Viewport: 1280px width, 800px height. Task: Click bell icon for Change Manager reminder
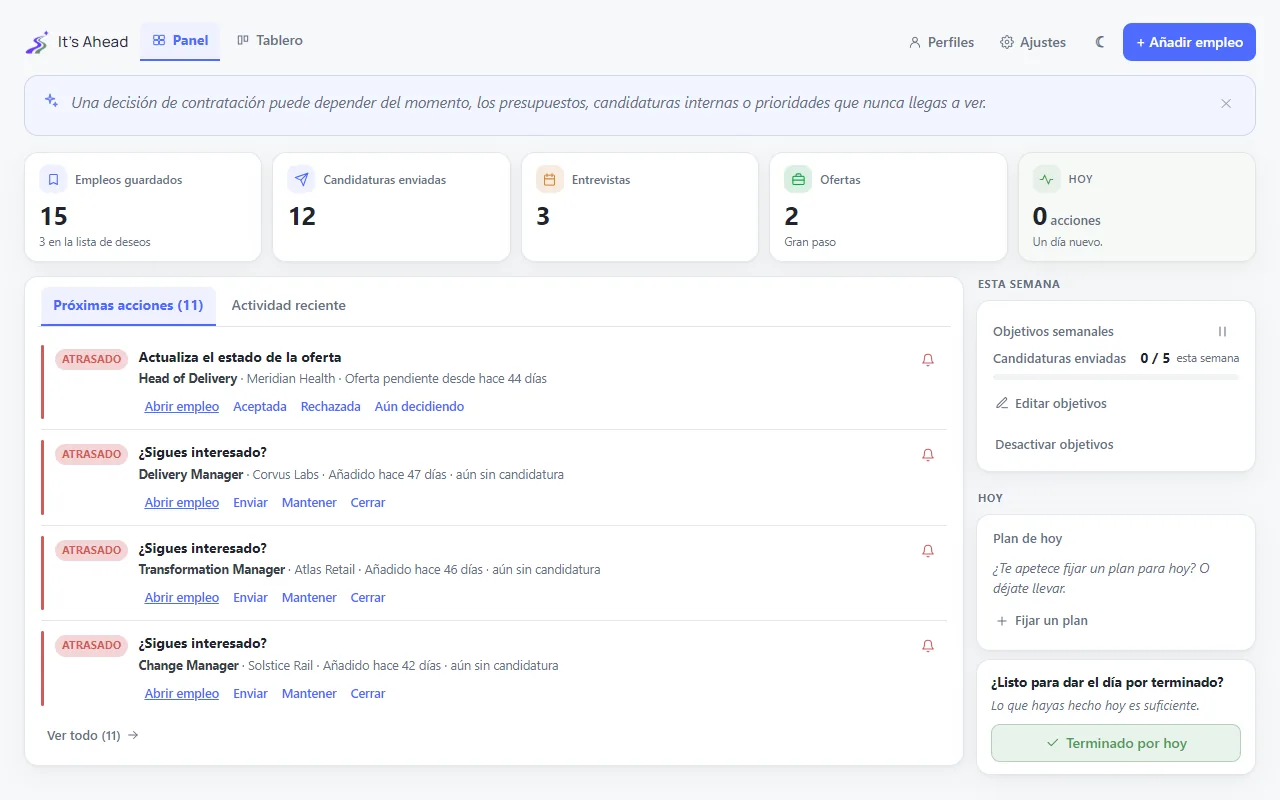(928, 646)
